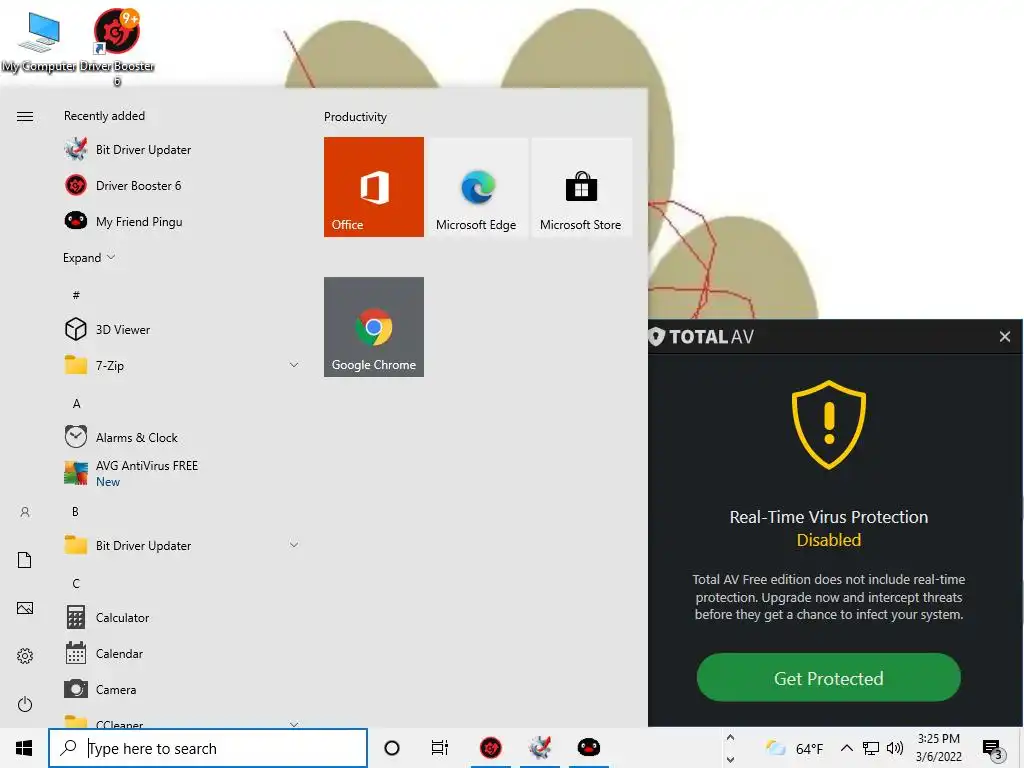
Task: Open Task View on taskbar
Action: point(440,748)
